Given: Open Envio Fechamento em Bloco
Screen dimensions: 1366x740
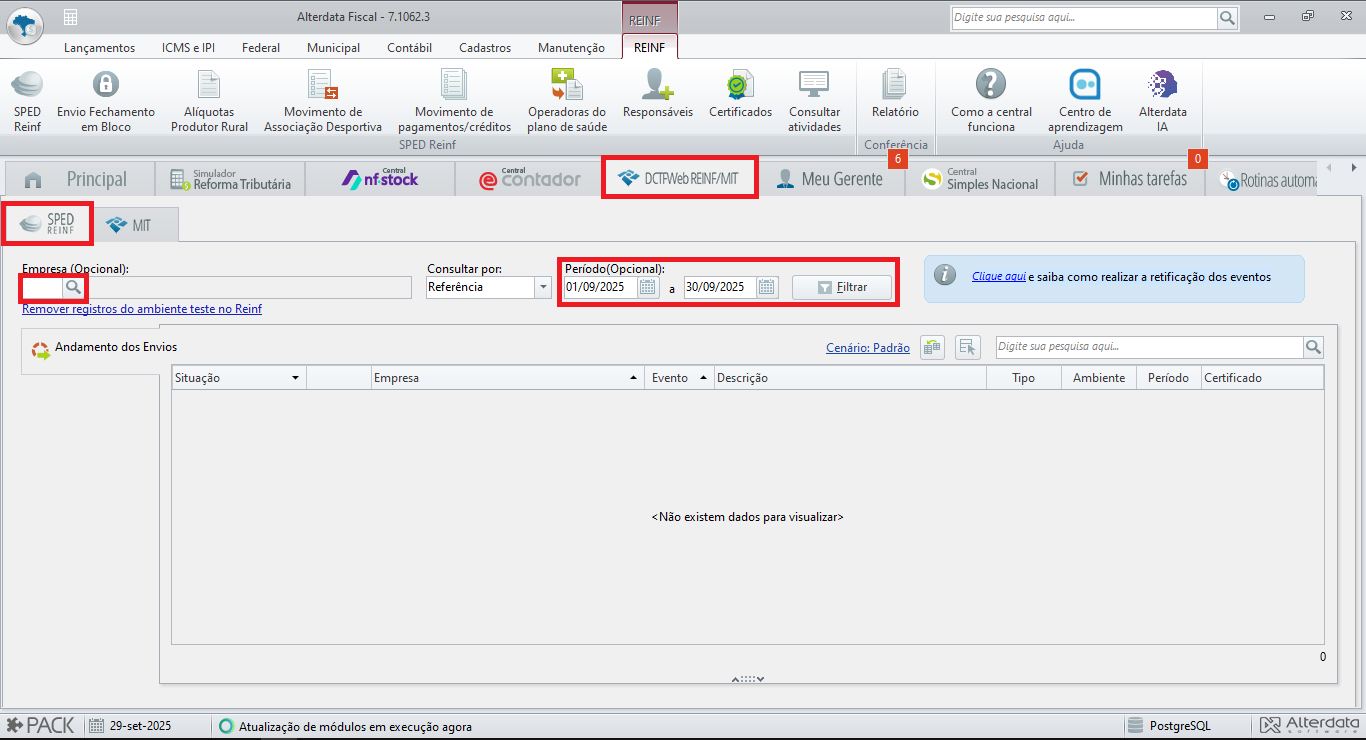Looking at the screenshot, I should coord(106,101).
